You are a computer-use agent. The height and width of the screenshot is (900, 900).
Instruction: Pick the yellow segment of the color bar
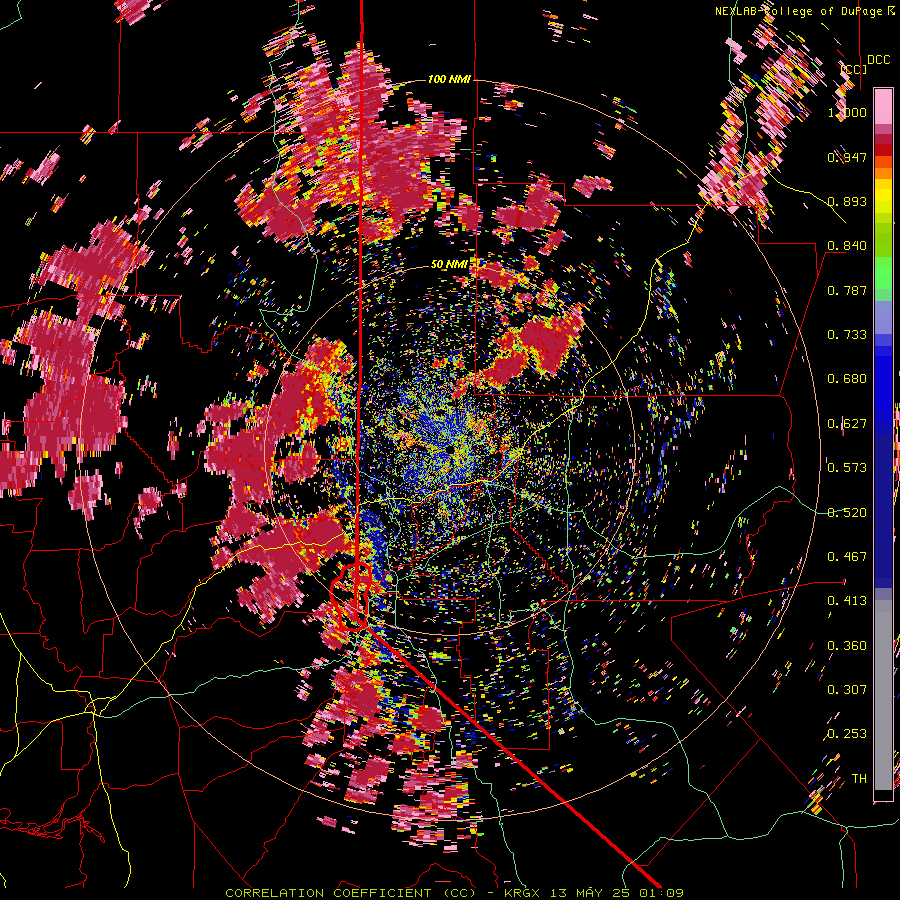pyautogui.click(x=883, y=196)
